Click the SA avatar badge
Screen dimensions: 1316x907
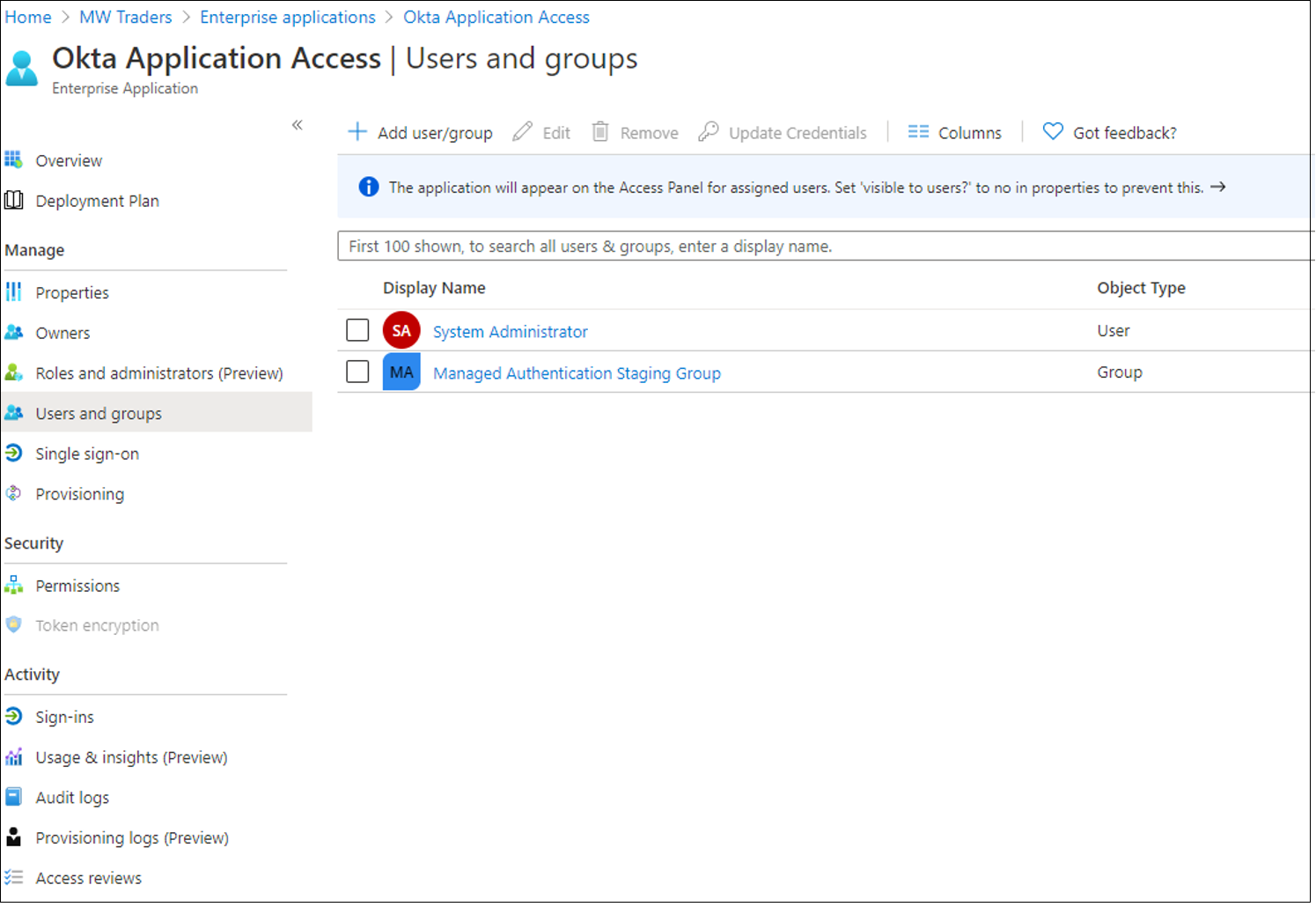pyautogui.click(x=401, y=329)
